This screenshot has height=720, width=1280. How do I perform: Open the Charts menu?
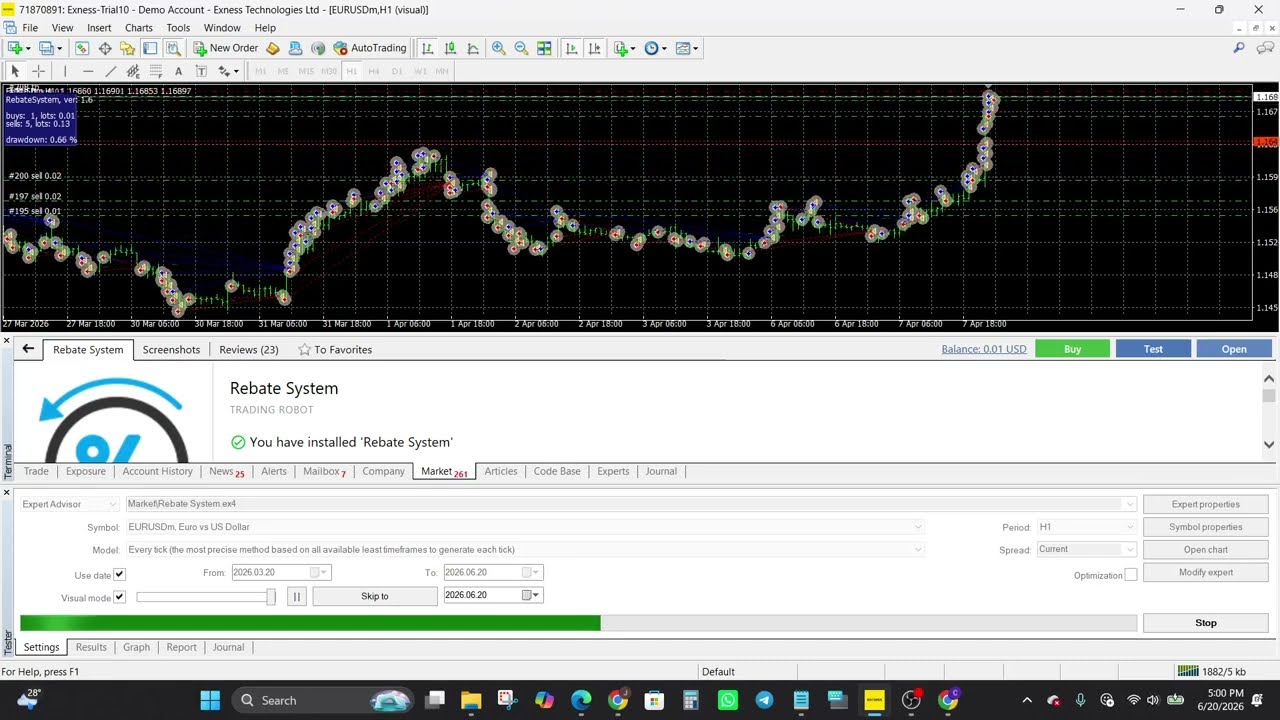pyautogui.click(x=139, y=28)
